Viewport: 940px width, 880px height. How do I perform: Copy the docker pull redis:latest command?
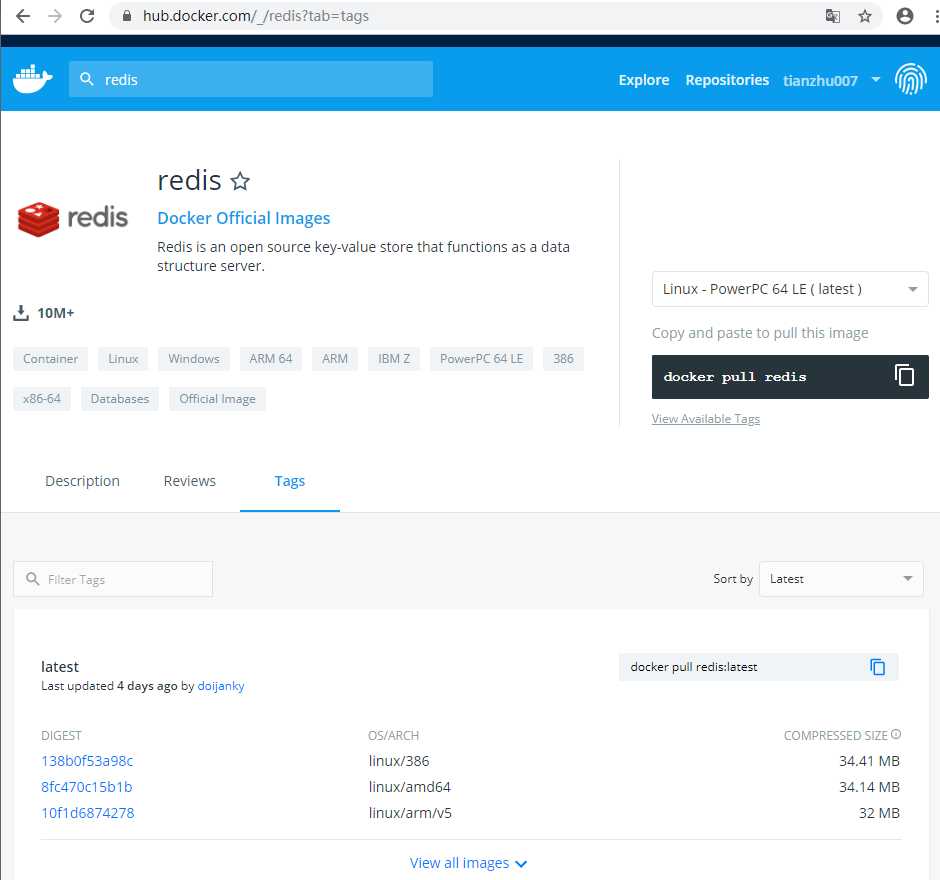[877, 667]
